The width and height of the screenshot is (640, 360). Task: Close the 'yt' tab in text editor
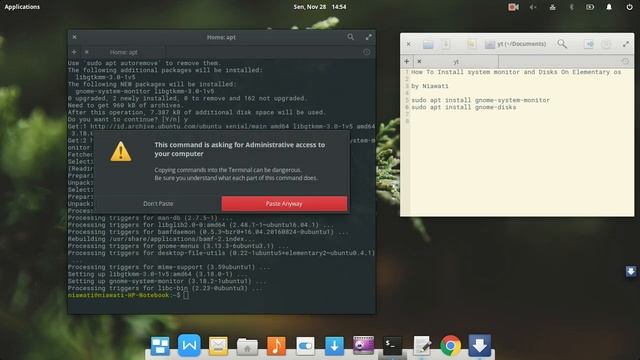(419, 61)
